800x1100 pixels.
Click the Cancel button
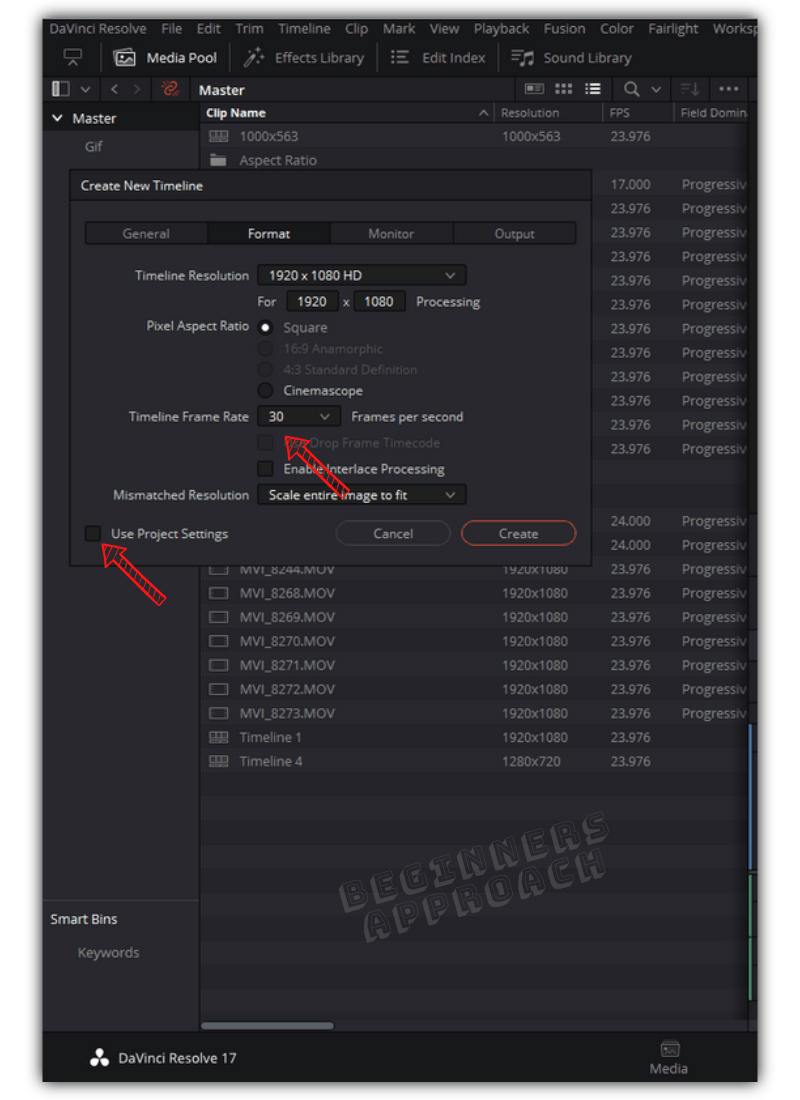[393, 534]
